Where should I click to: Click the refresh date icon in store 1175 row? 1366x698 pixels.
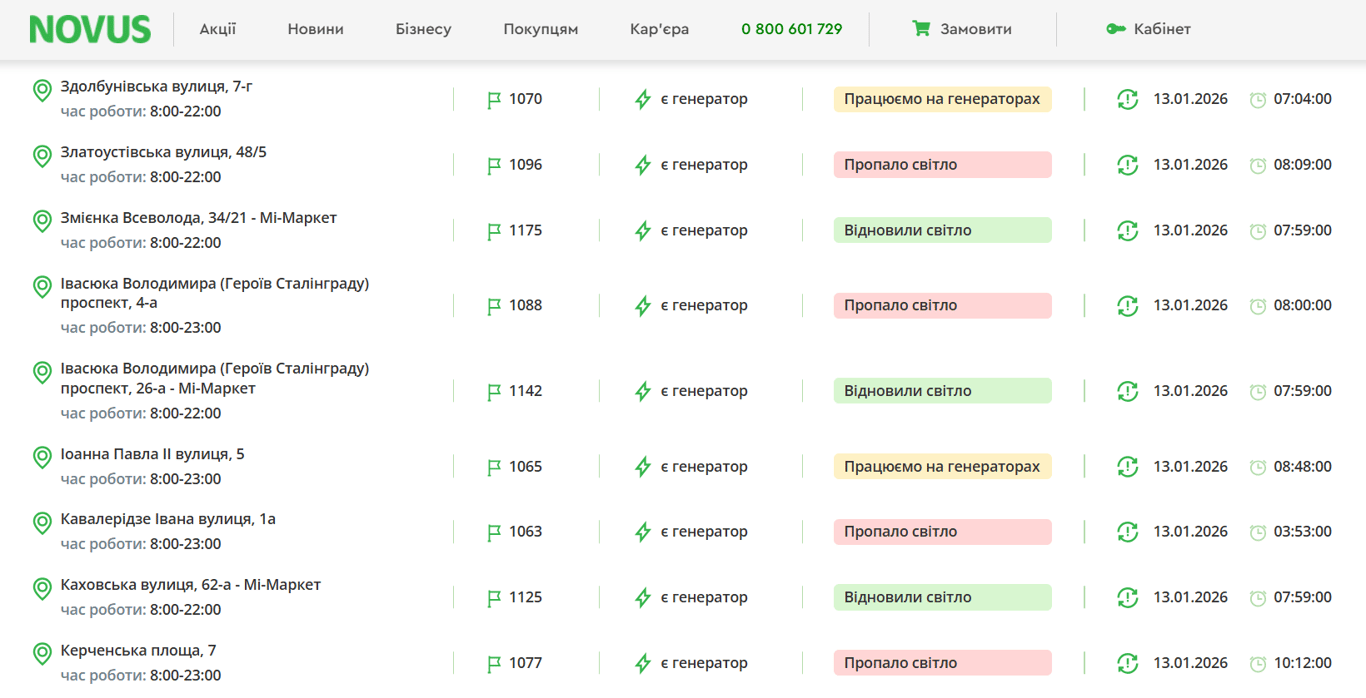coord(1127,230)
